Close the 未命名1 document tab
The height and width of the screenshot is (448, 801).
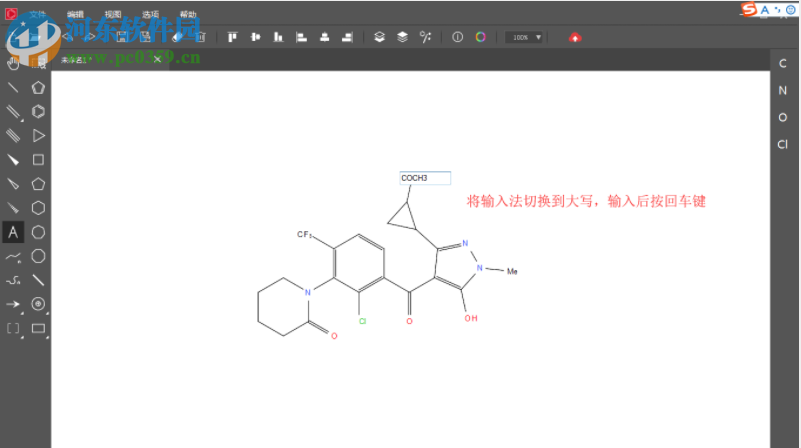coord(157,59)
